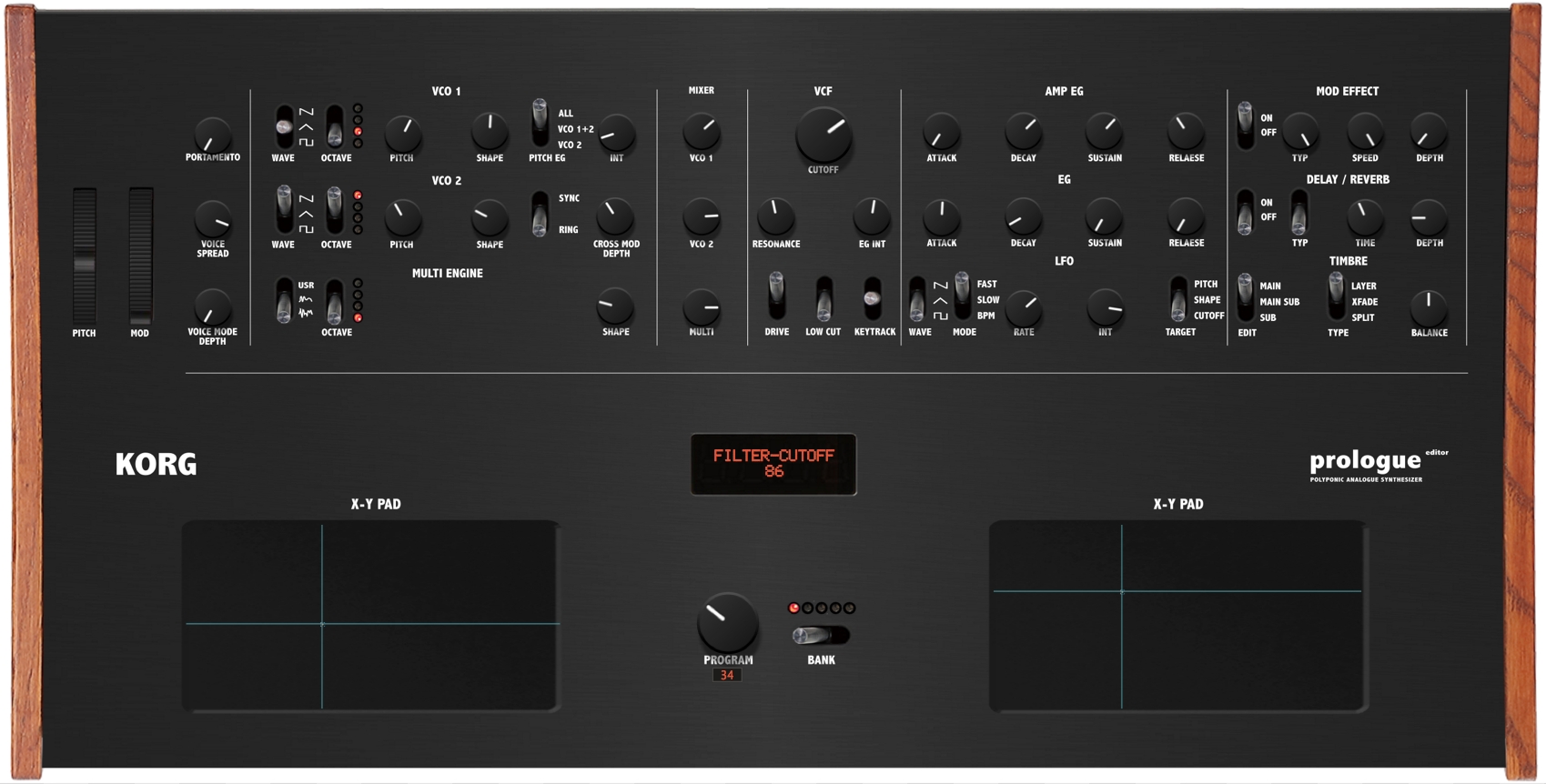
Task: Toggle the Multi Engine type switch
Action: (284, 301)
